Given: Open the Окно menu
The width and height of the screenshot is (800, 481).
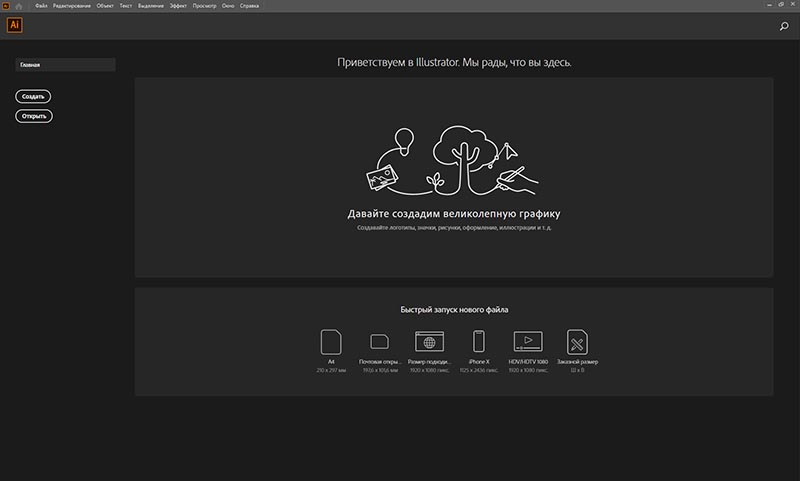Looking at the screenshot, I should (228, 6).
